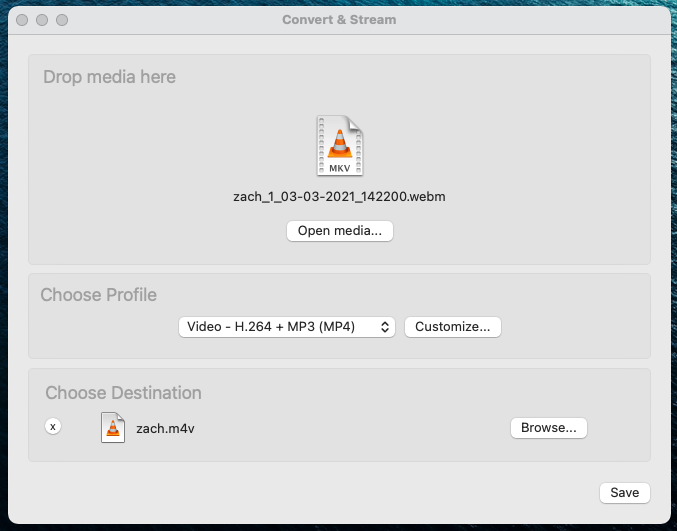Minimize the Convert & Stream window
The width and height of the screenshot is (677, 531).
[42, 20]
